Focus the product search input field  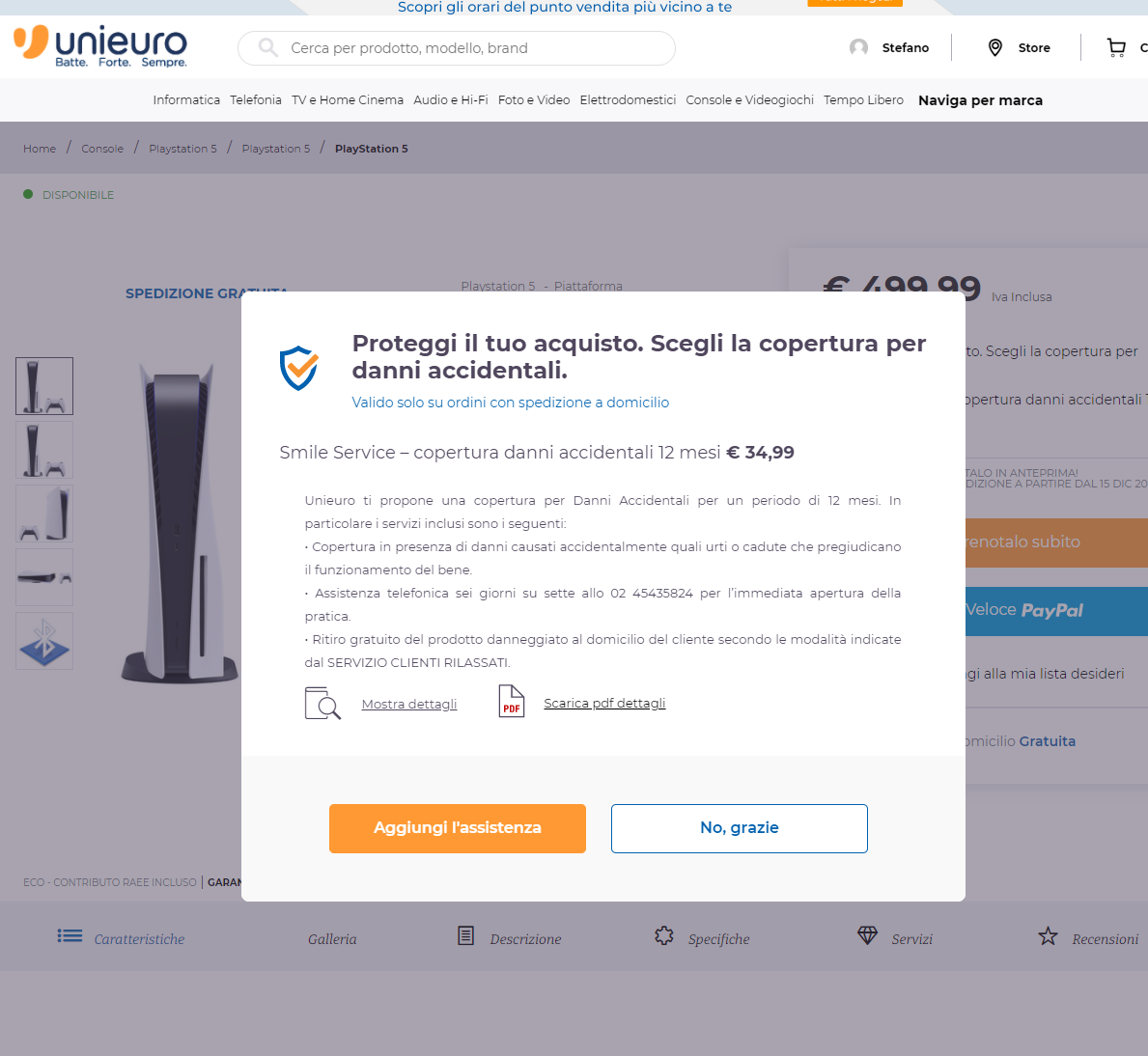pos(456,48)
